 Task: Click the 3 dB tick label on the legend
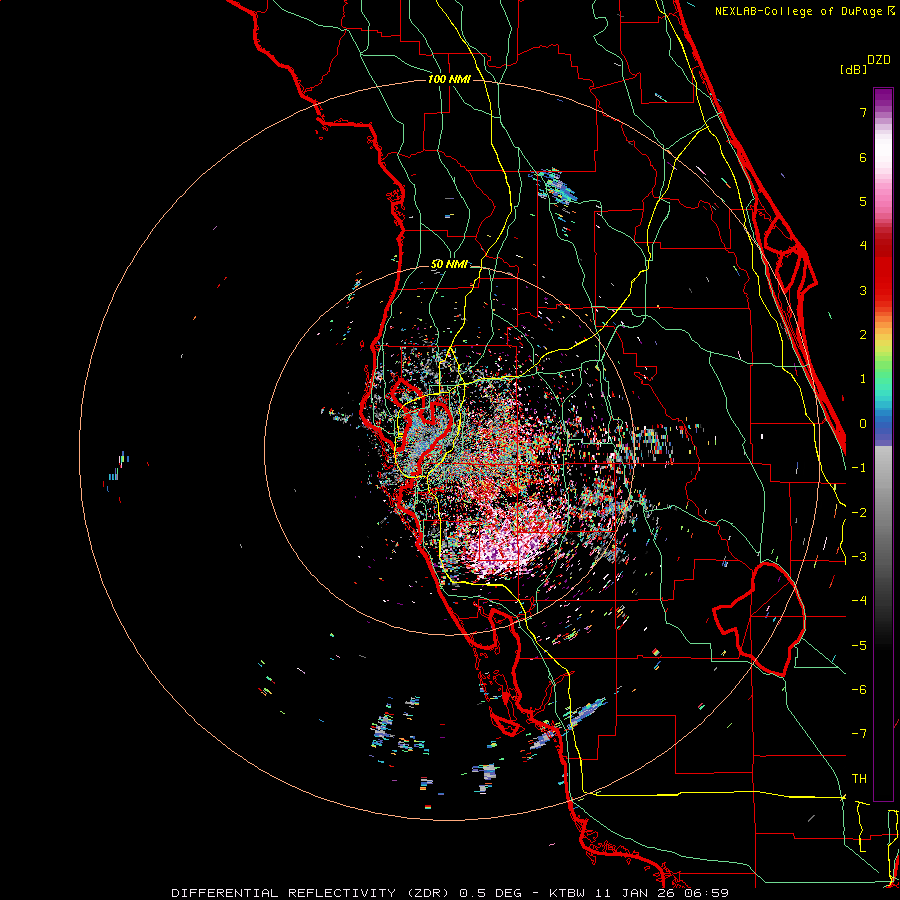click(x=863, y=290)
